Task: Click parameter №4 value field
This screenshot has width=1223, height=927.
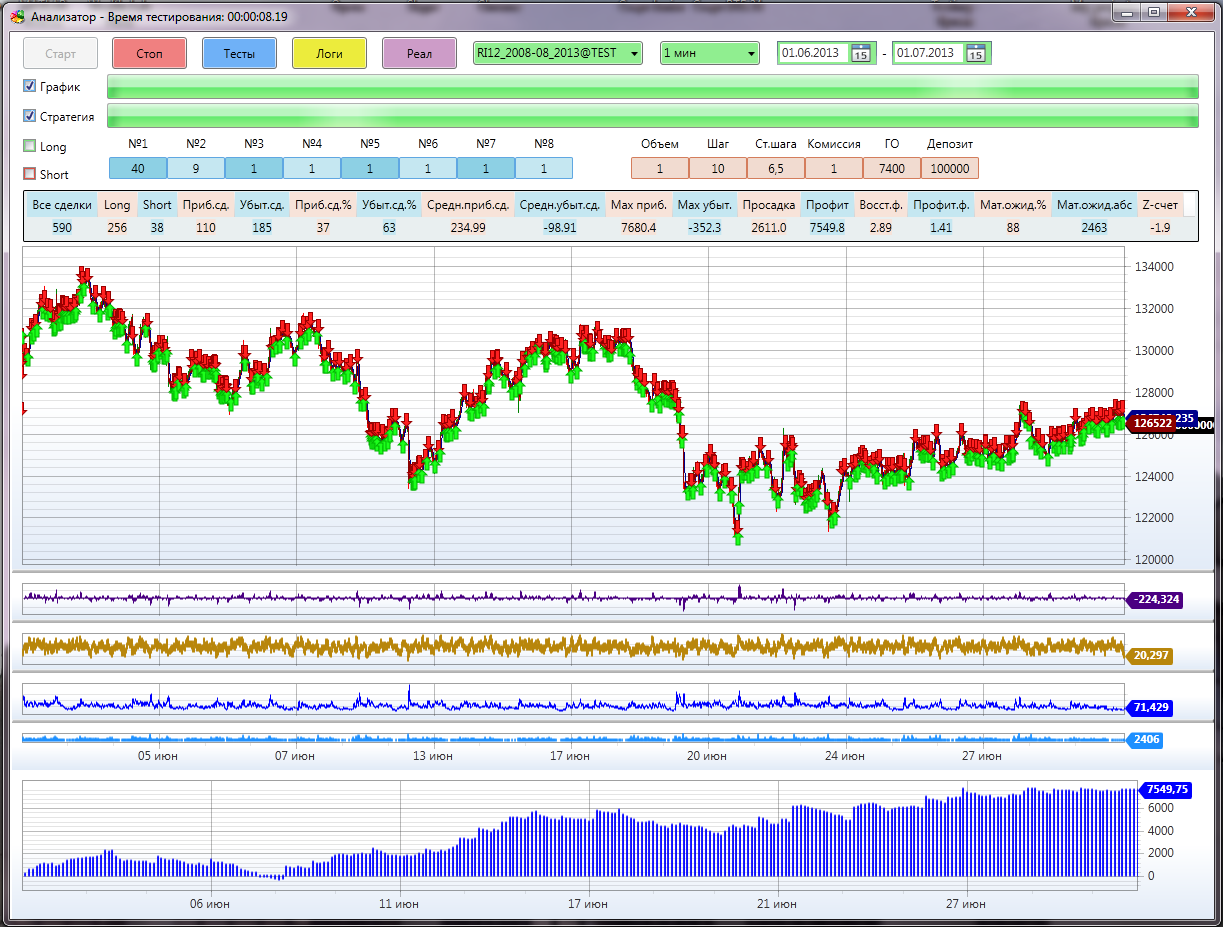Action: pos(312,168)
